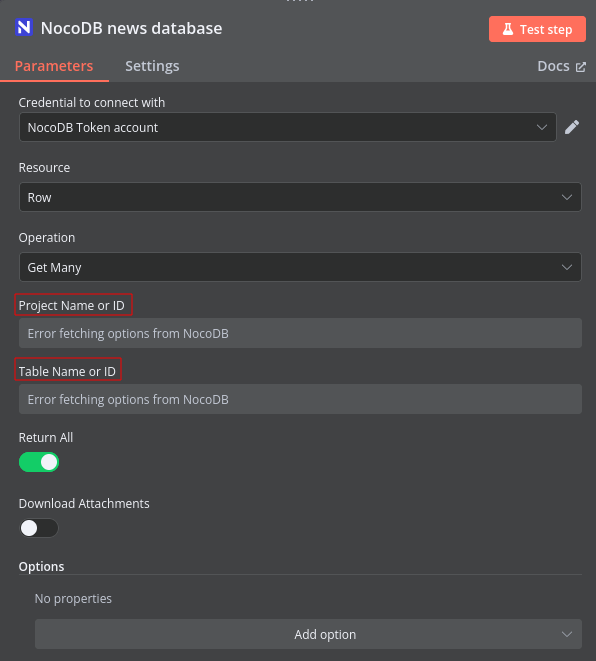Click the pencil icon to edit credential

(572, 127)
